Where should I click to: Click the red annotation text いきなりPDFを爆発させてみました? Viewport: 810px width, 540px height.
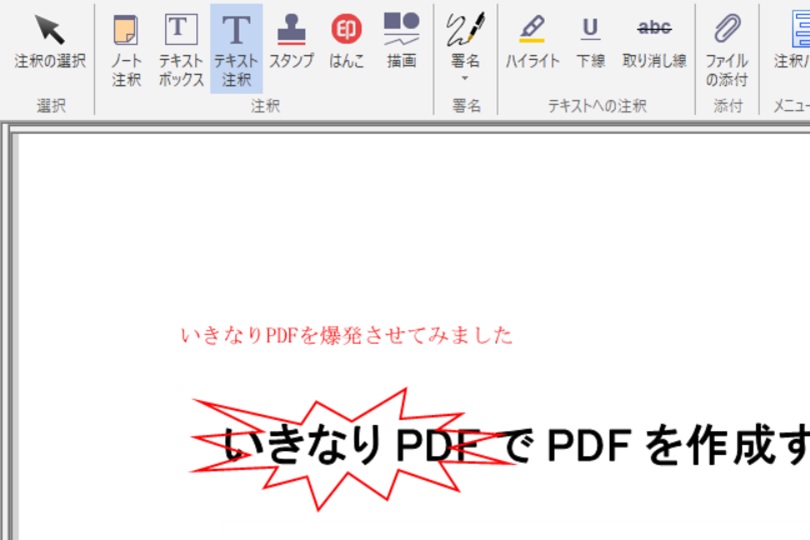[x=347, y=335]
